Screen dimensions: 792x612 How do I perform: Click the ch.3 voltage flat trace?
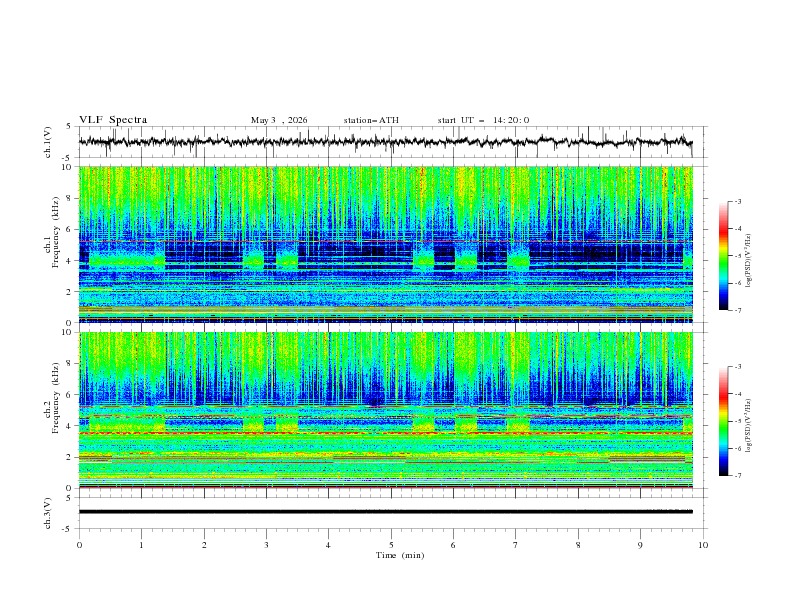coord(385,512)
